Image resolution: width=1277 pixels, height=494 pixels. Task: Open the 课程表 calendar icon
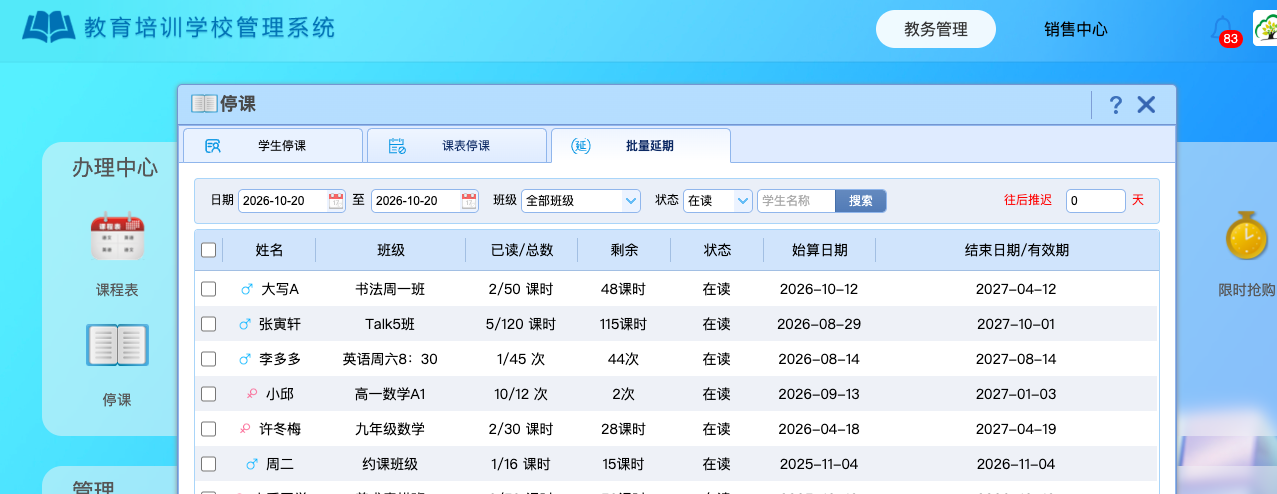click(117, 237)
